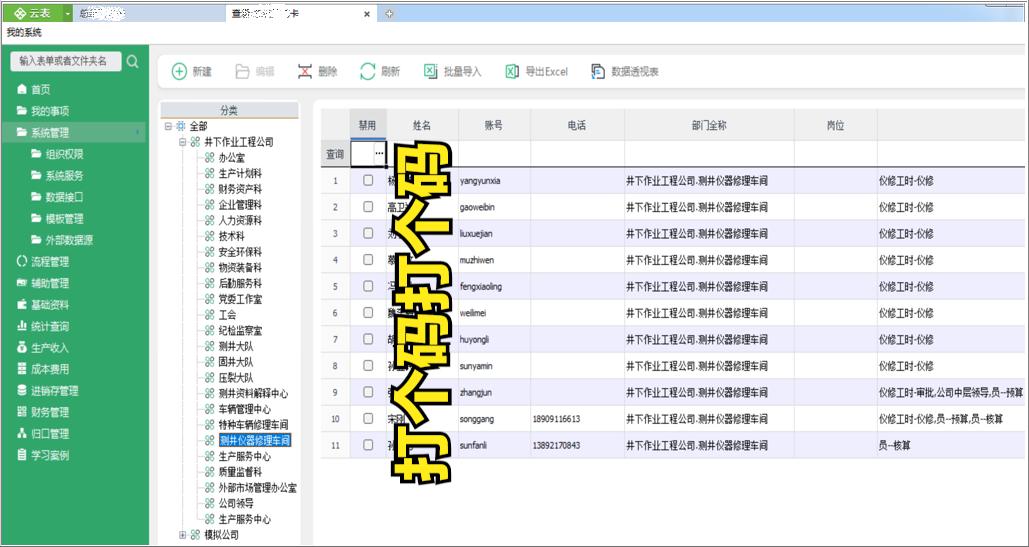The height and width of the screenshot is (547, 1029).
Task: Sort by the 账号 column header
Action: (494, 125)
